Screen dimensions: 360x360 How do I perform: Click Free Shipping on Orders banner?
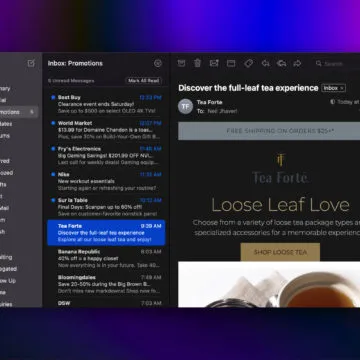(x=269, y=131)
